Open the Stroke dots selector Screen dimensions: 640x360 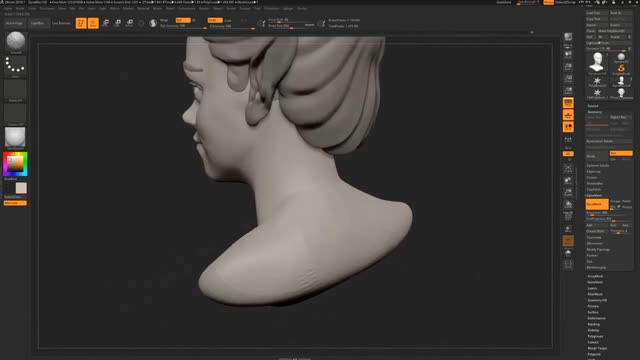(x=15, y=66)
